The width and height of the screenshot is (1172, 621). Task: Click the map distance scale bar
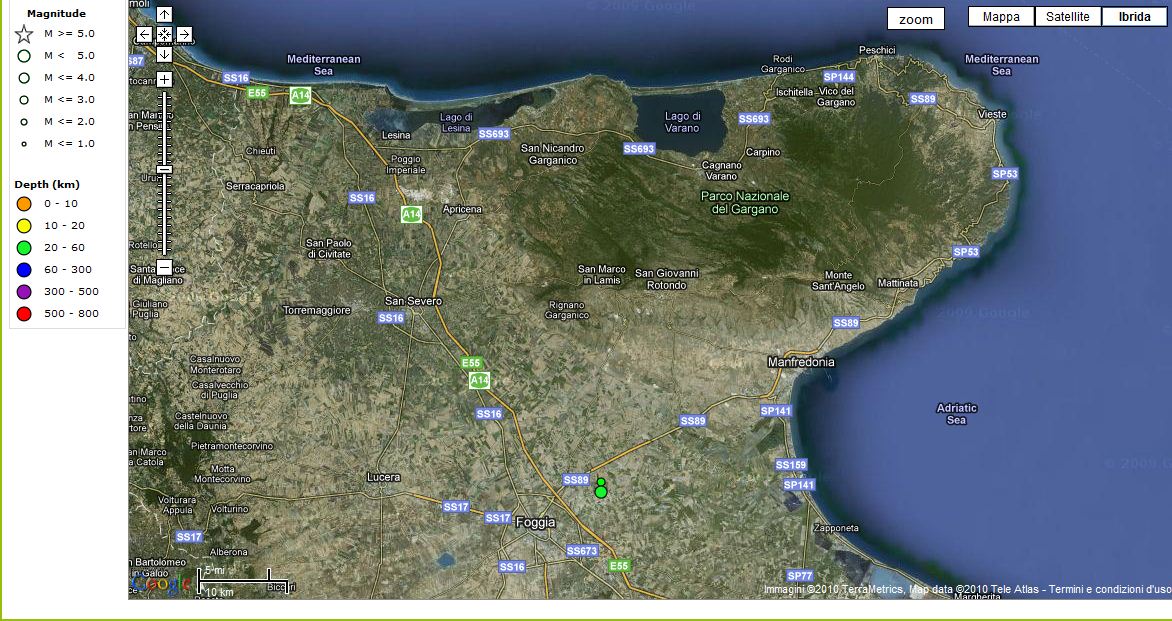click(242, 580)
